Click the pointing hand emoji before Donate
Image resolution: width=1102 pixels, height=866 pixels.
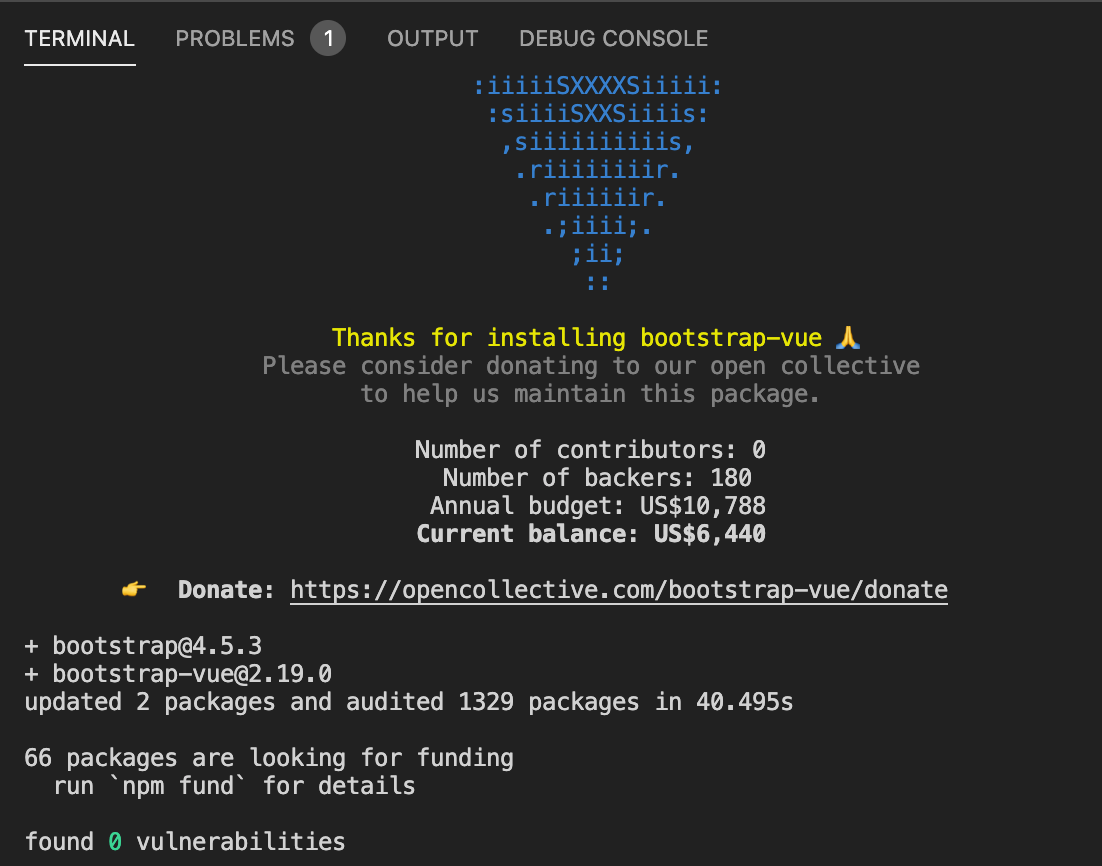click(x=134, y=589)
